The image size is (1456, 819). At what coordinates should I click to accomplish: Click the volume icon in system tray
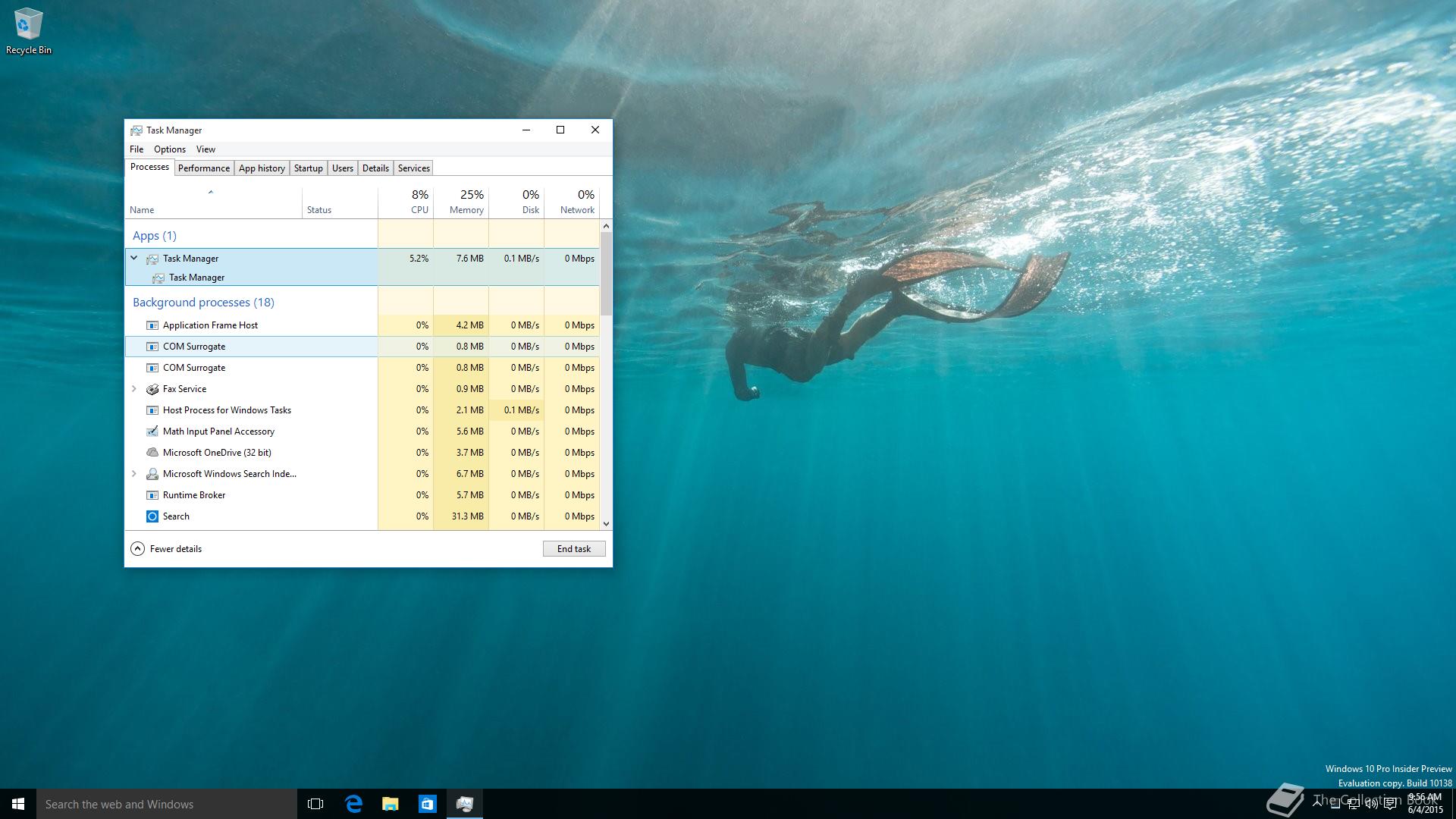[1371, 805]
